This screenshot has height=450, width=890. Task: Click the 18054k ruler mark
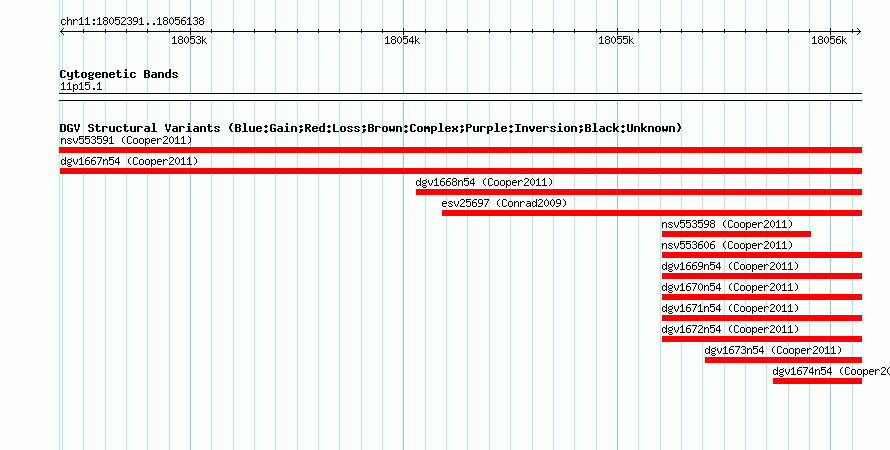coord(402,40)
